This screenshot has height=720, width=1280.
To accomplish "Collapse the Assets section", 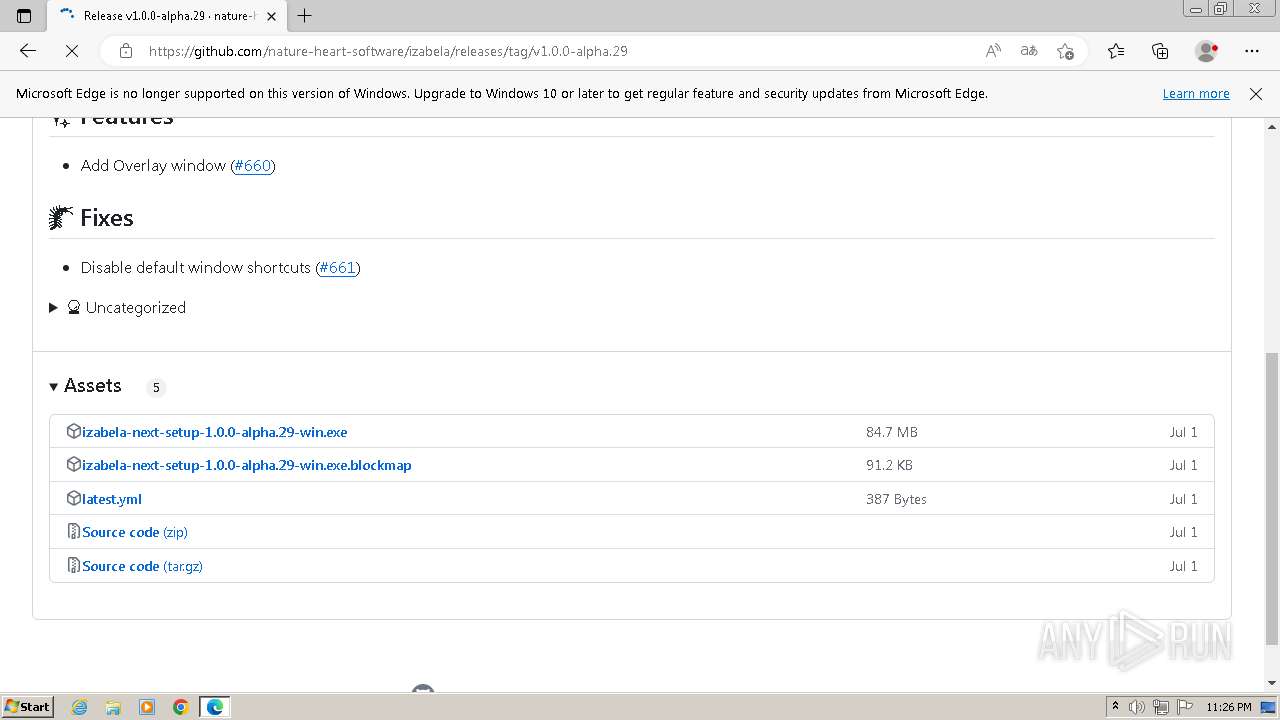I will (86, 386).
